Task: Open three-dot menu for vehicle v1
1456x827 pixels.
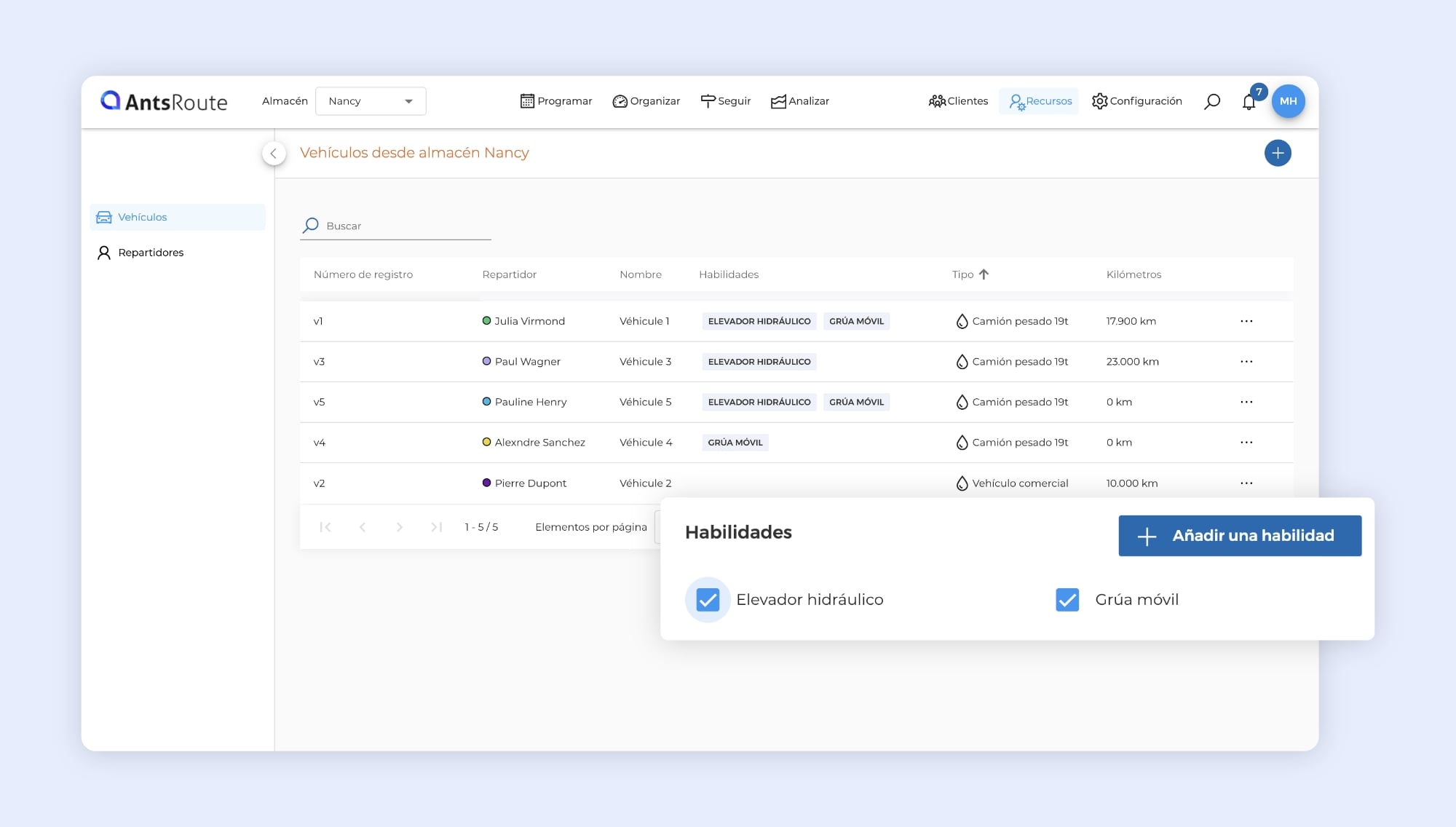Action: [x=1246, y=321]
